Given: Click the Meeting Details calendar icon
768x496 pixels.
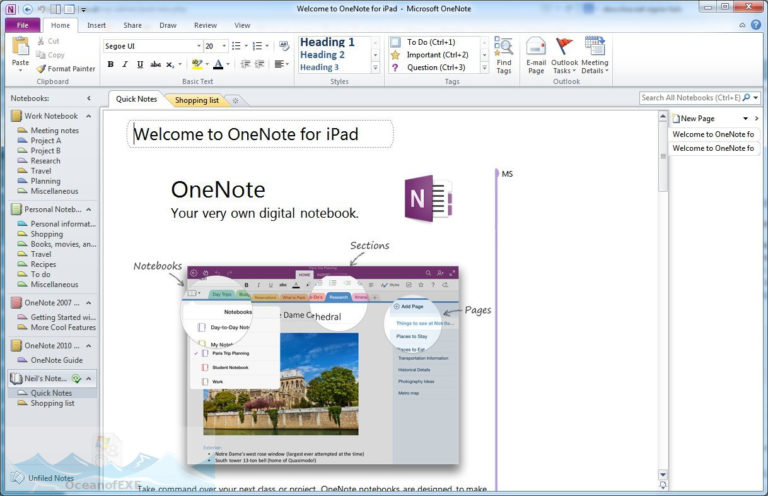Looking at the screenshot, I should click(x=595, y=47).
